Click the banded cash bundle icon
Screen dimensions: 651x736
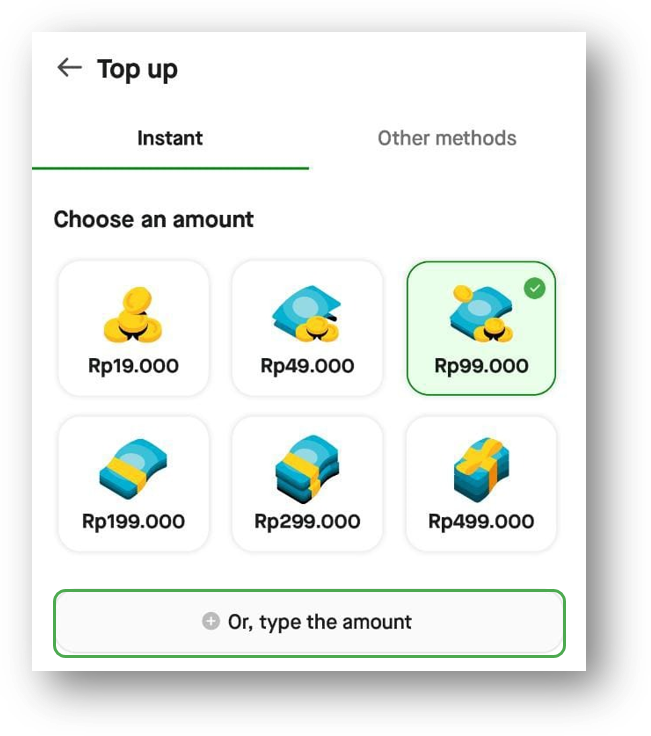click(x=133, y=468)
